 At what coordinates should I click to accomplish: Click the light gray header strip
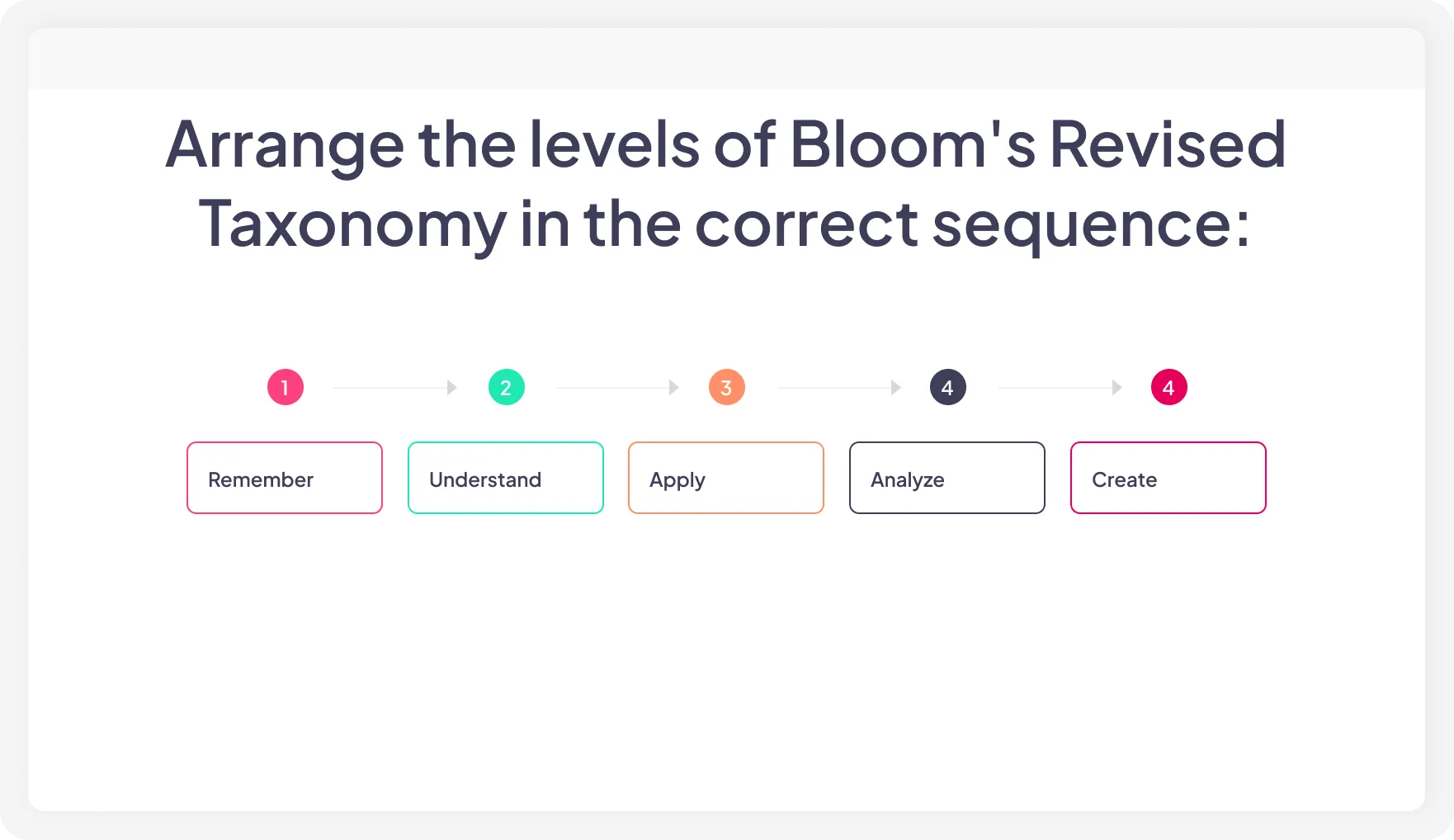tap(726, 59)
